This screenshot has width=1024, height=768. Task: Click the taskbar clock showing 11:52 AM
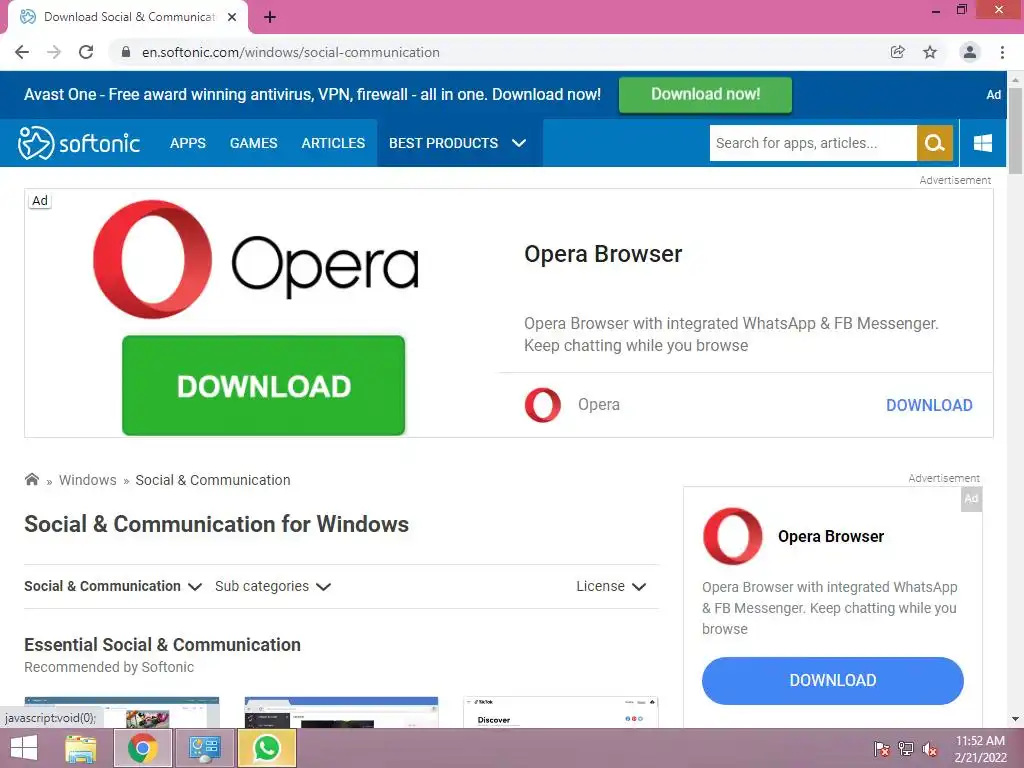(980, 749)
